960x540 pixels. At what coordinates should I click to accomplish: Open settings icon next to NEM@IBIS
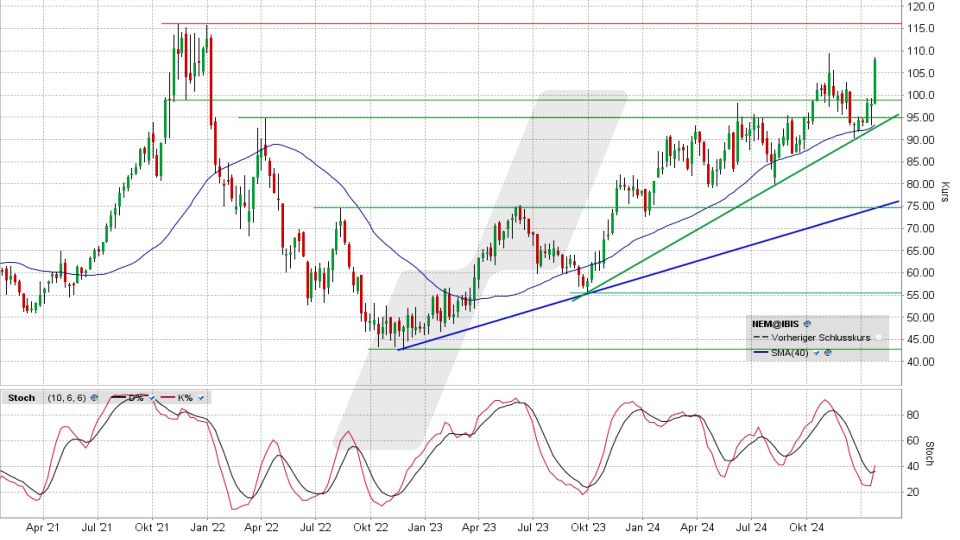[807, 324]
